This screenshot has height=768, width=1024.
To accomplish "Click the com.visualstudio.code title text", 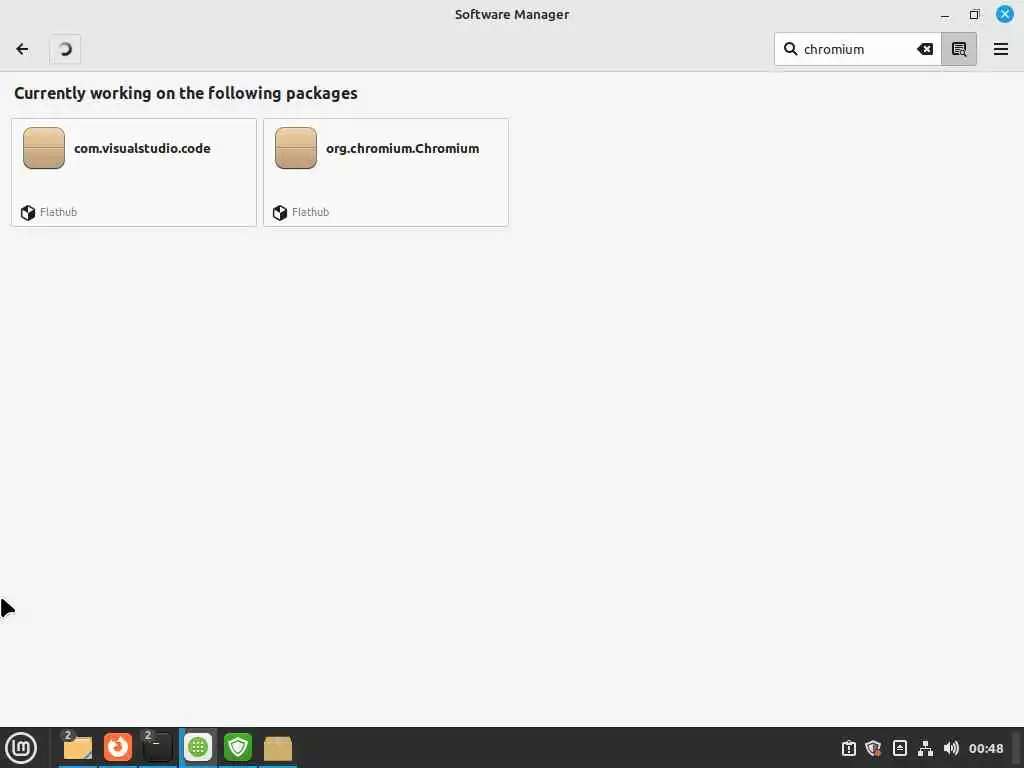I will pyautogui.click(x=142, y=148).
